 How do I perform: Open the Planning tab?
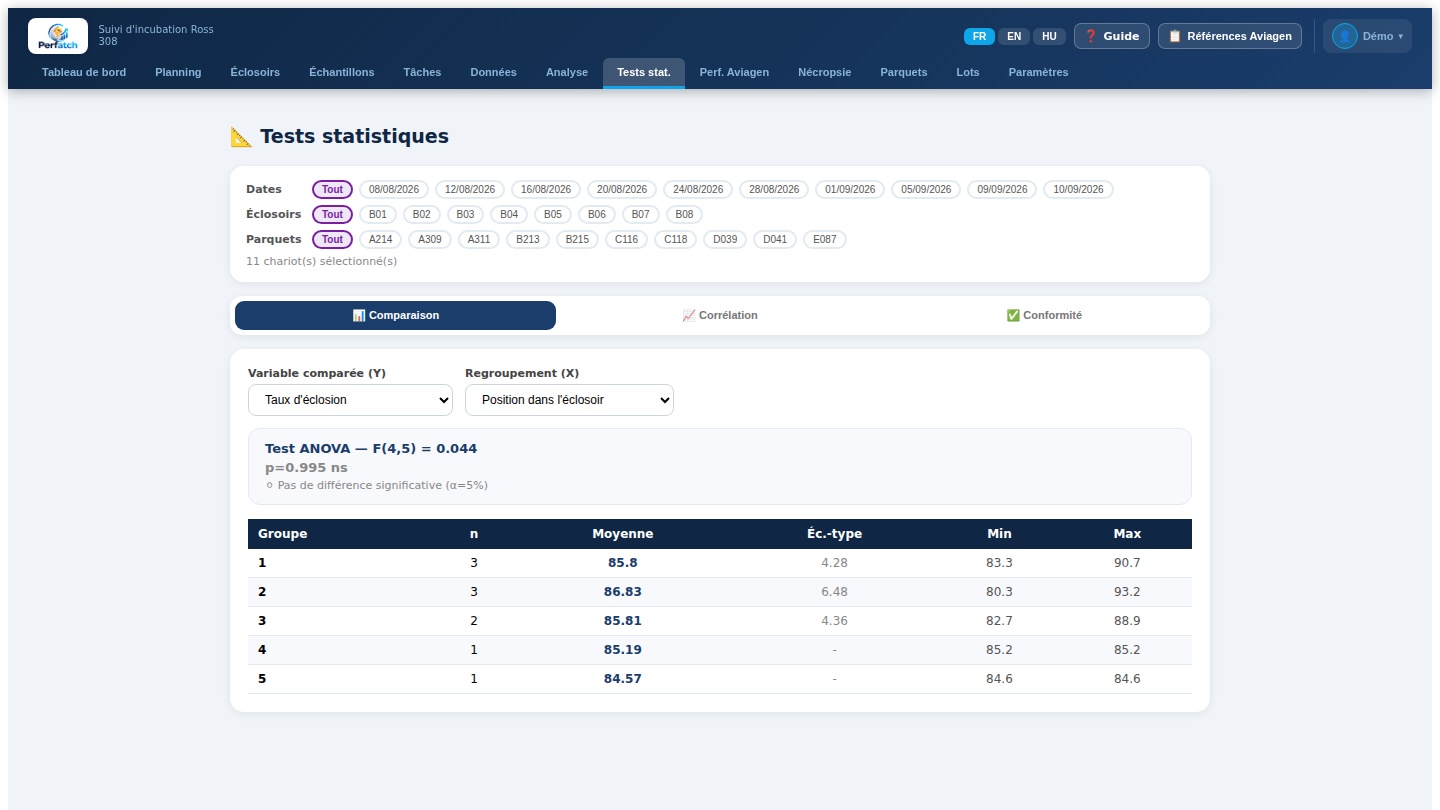[178, 73]
